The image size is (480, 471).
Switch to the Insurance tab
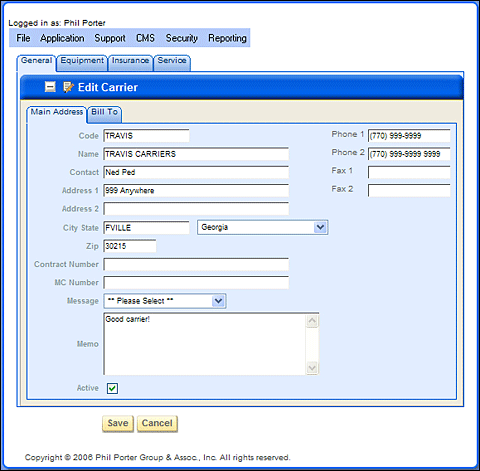(x=130, y=62)
